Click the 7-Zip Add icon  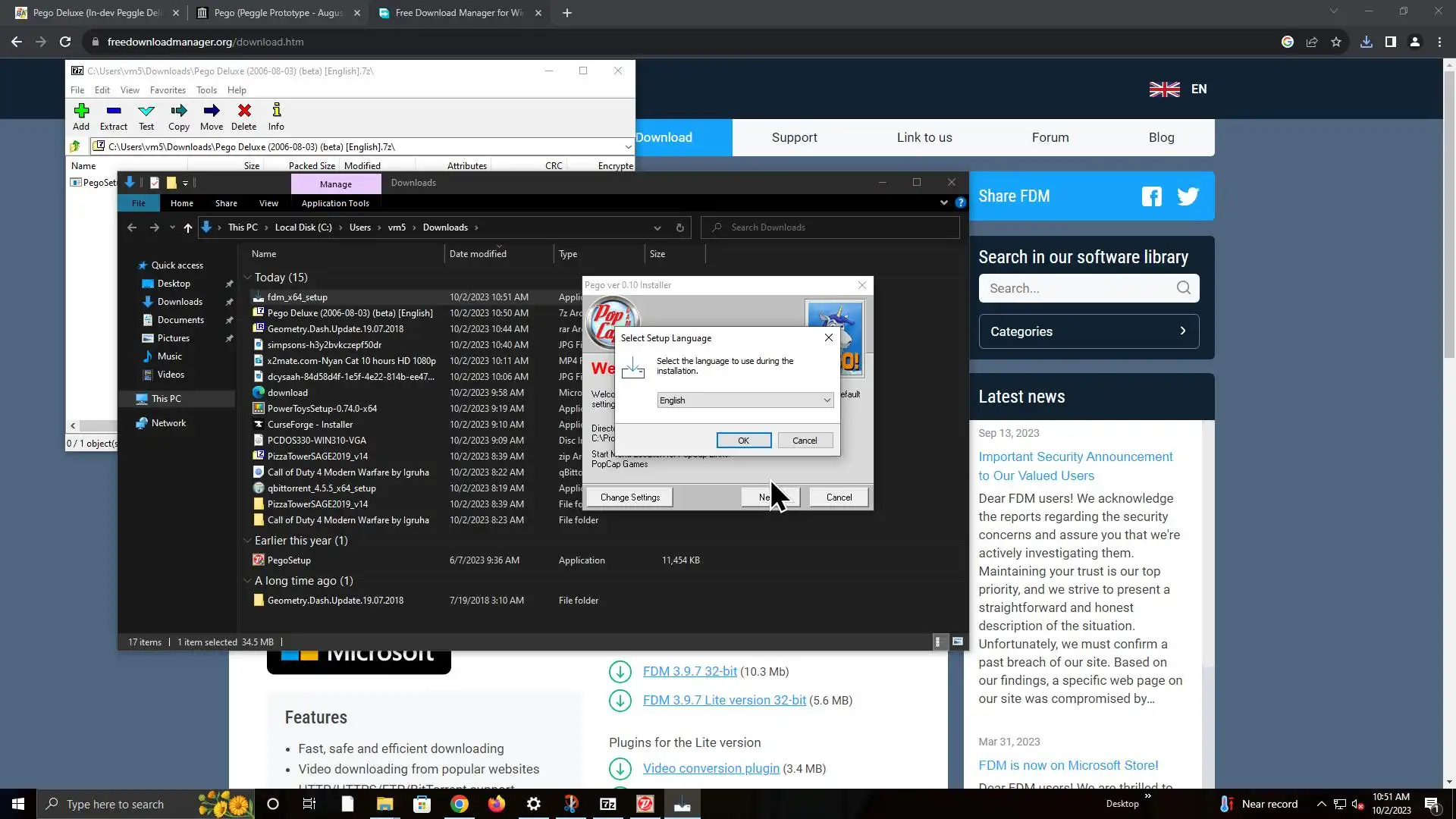pyautogui.click(x=81, y=111)
